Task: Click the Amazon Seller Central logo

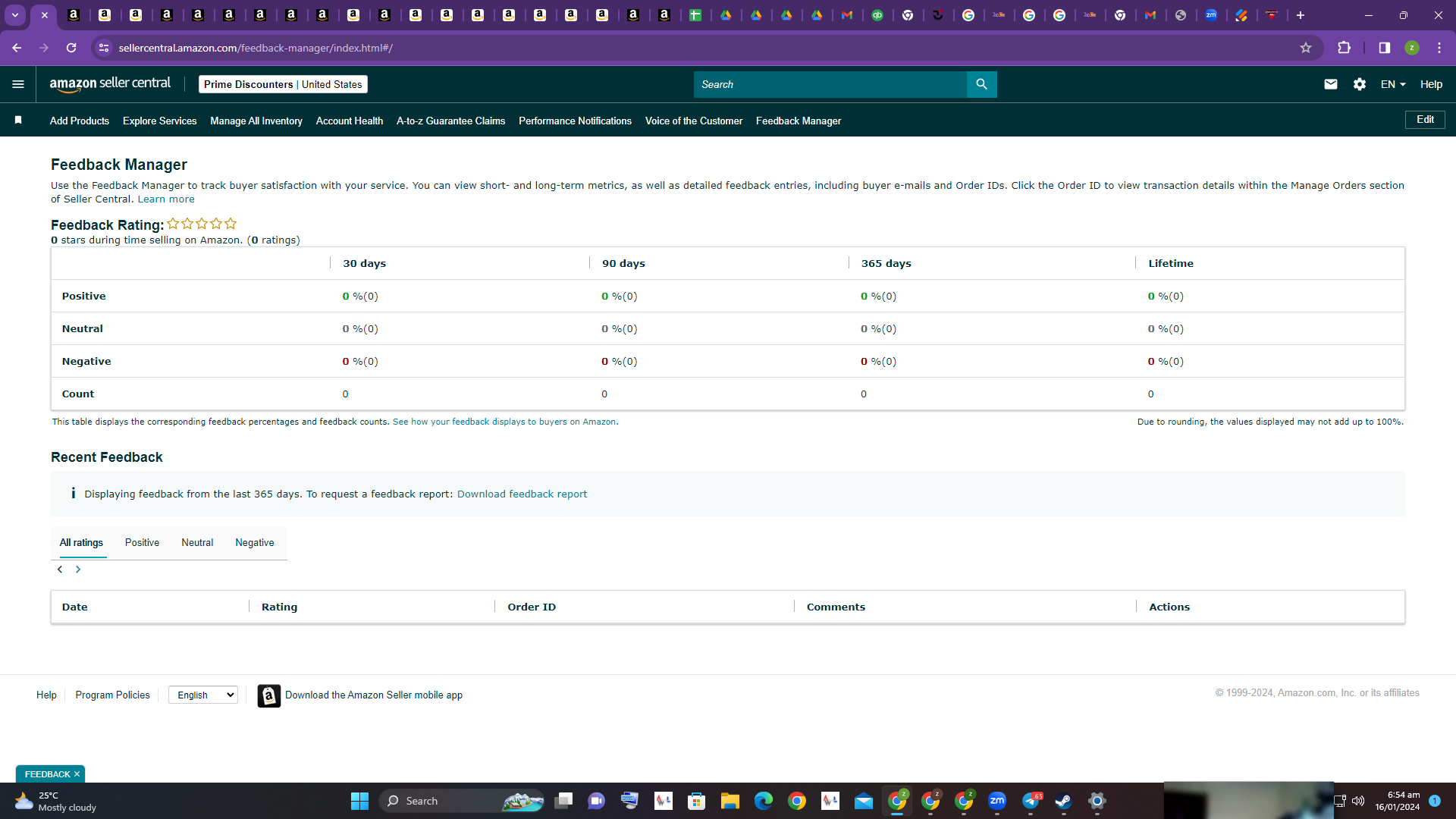Action: [110, 84]
